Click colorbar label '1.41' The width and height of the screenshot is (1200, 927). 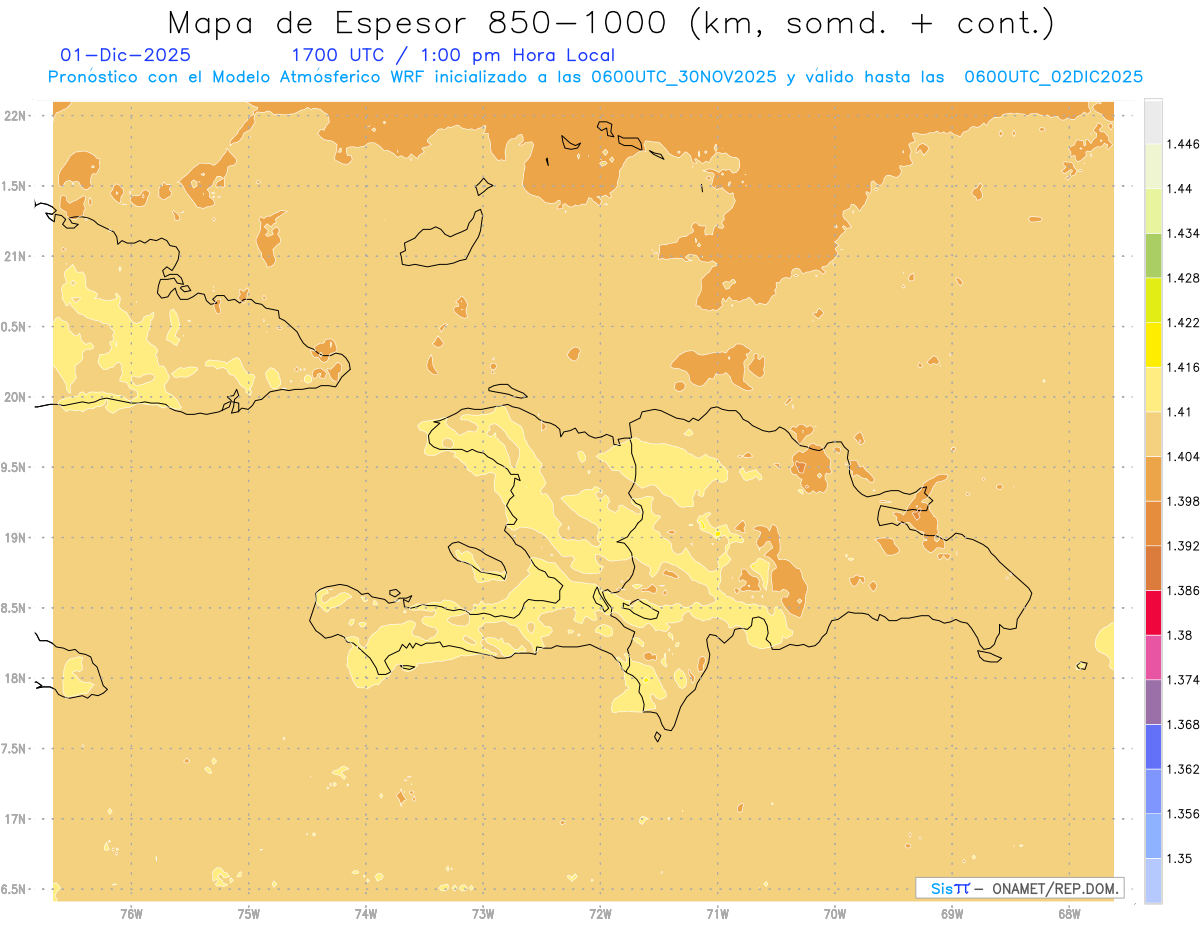1180,412
